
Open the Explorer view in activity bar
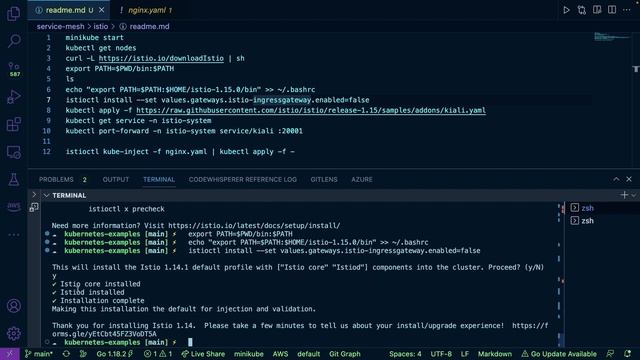click(x=13, y=13)
